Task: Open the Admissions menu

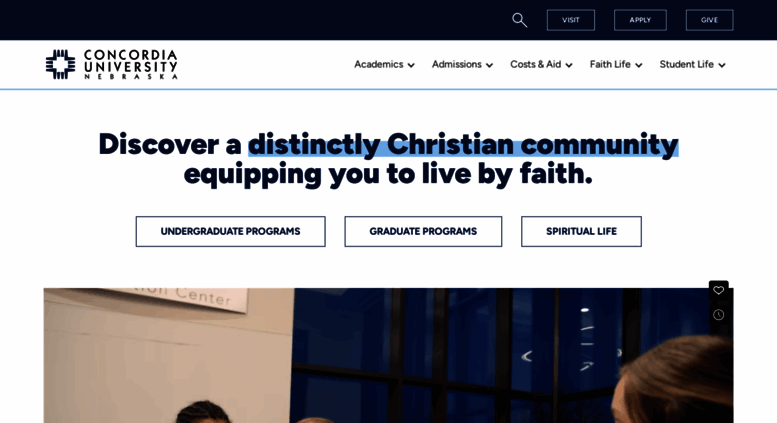Action: pos(456,64)
